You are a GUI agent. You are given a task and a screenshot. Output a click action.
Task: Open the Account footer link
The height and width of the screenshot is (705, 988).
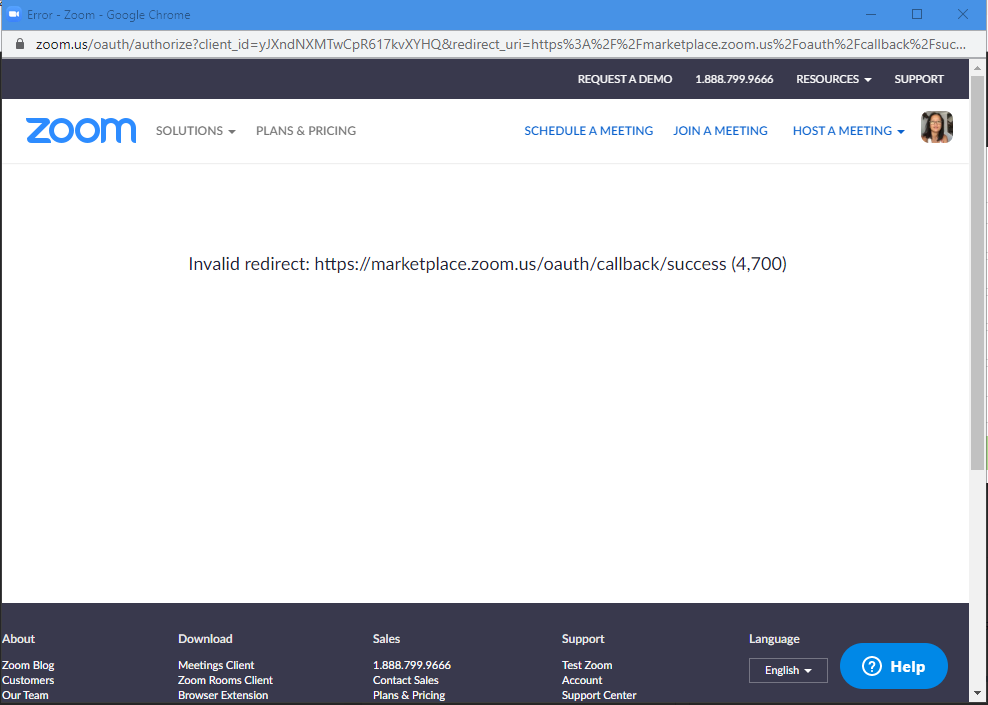[x=582, y=680]
